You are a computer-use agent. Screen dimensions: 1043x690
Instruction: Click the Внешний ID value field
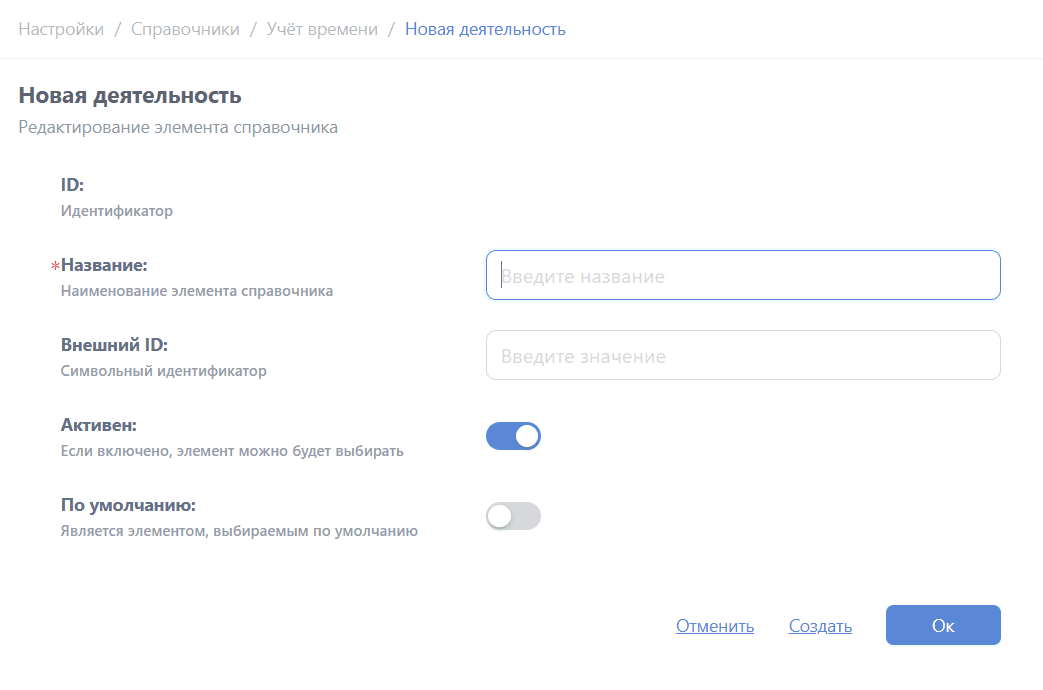tap(742, 355)
